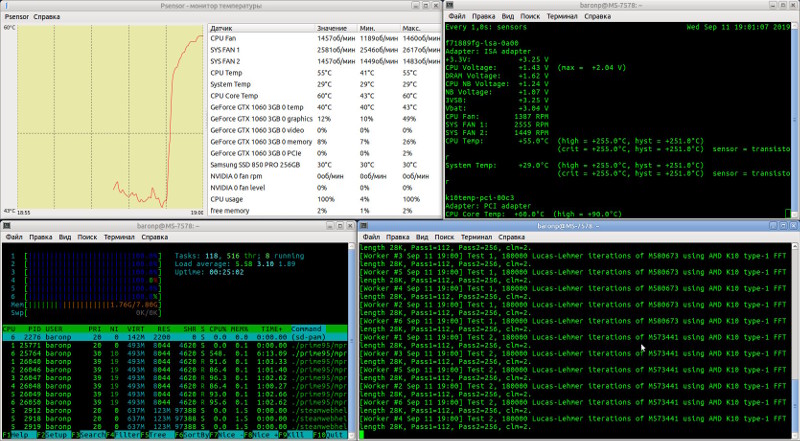The width and height of the screenshot is (800, 441).
Task: Open Правка menu in the htop terminal
Action: pyautogui.click(x=41, y=238)
